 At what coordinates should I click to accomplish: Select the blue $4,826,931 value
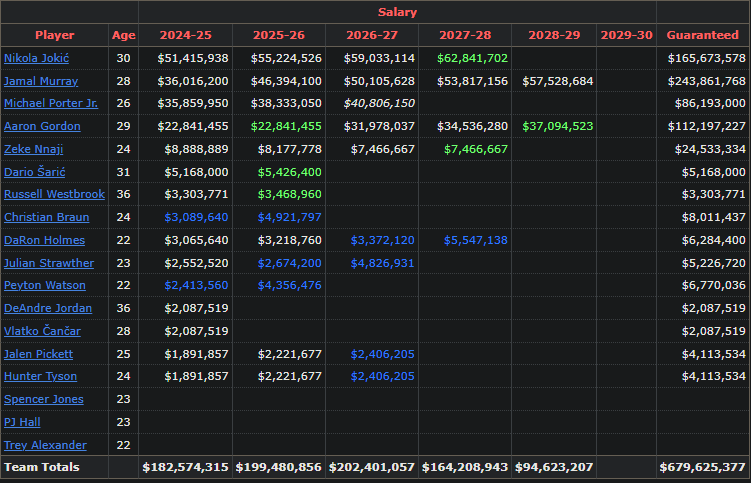(383, 263)
